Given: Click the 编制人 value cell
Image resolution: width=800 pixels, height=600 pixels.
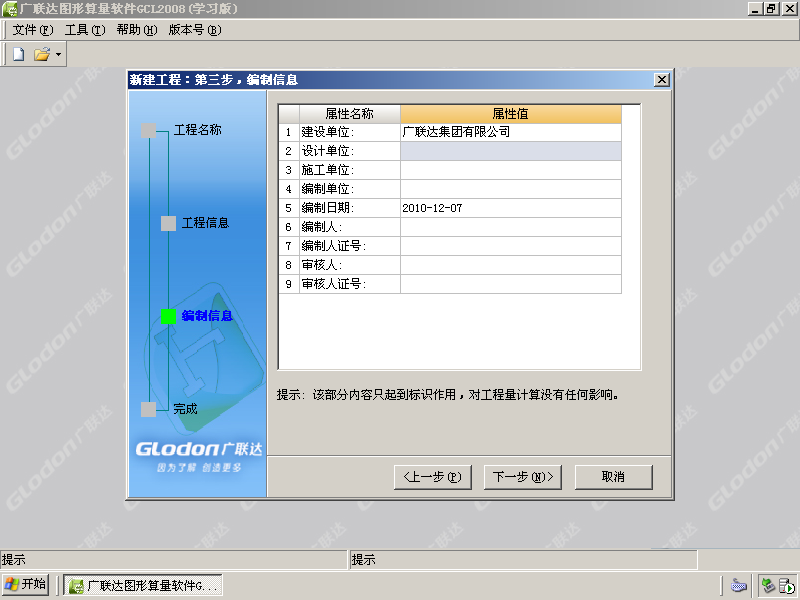Looking at the screenshot, I should pyautogui.click(x=511, y=227).
